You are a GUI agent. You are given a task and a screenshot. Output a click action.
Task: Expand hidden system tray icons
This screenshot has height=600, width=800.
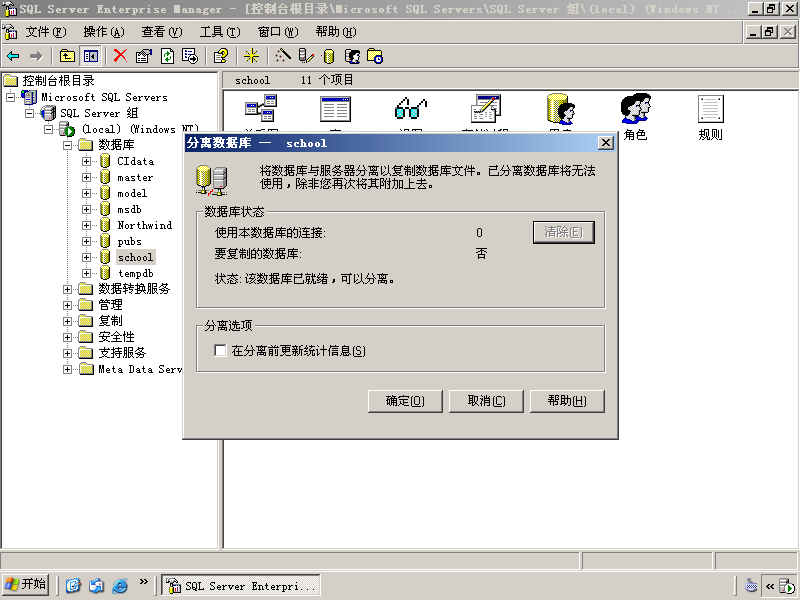(770, 586)
